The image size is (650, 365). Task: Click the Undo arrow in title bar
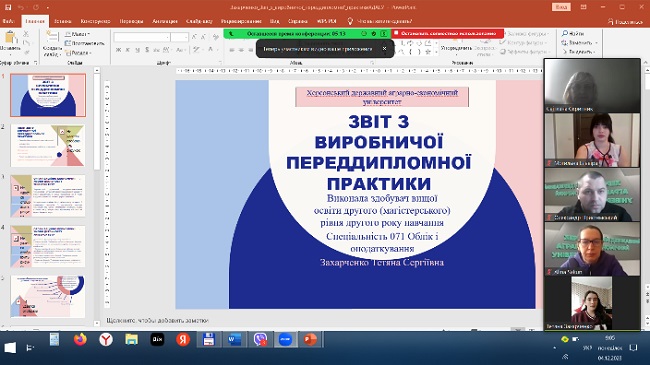point(21,7)
